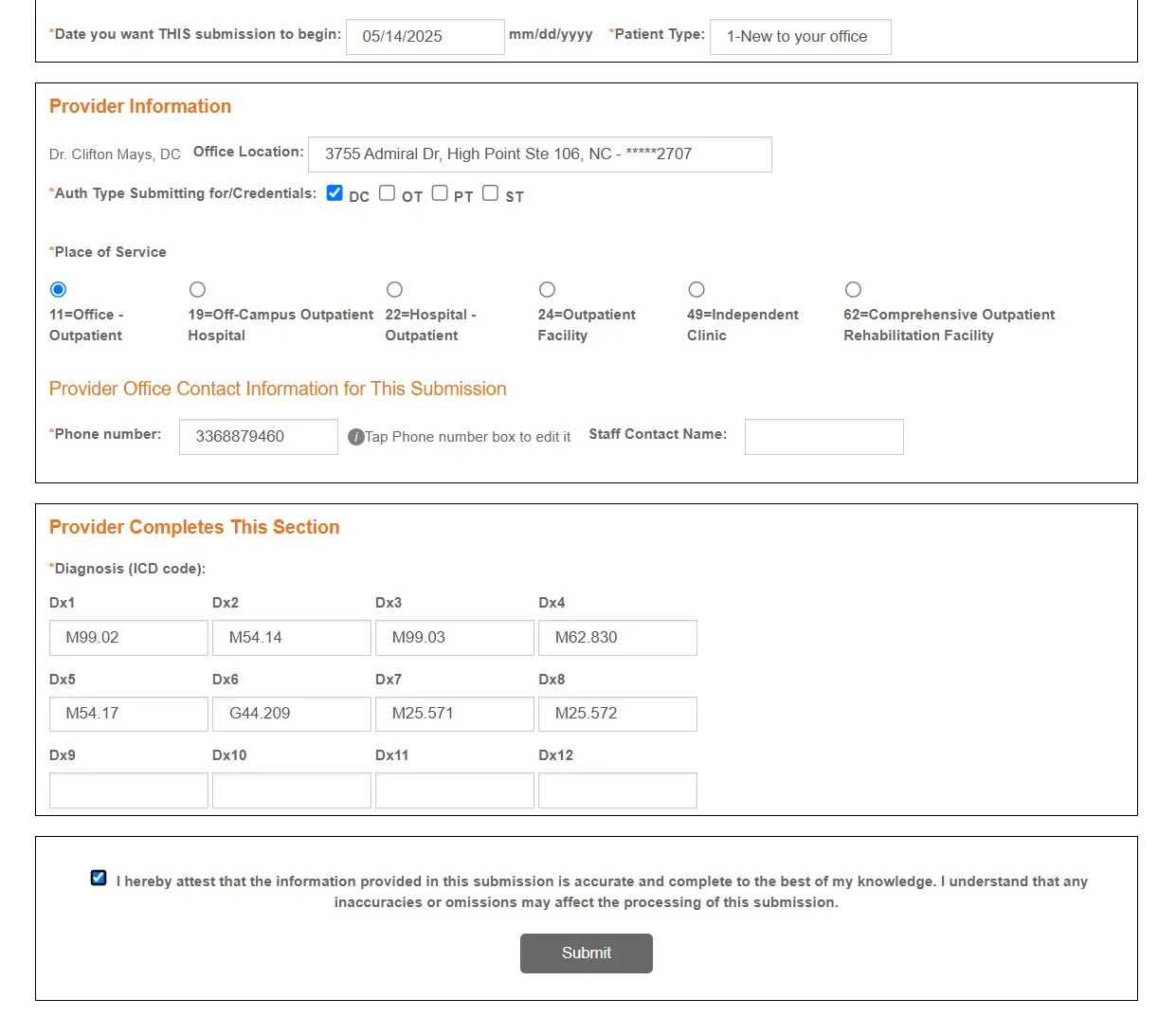Click the Tap Phone number box hint text
Image resolution: width=1176 pixels, height=1017 pixels.
(x=468, y=437)
